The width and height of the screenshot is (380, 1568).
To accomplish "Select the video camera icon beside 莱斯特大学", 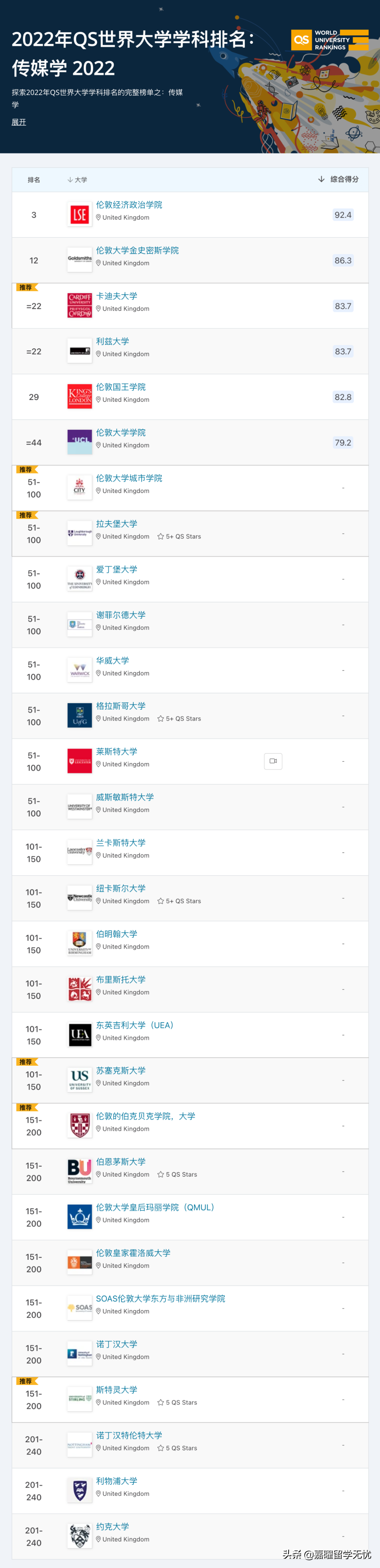I will click(x=273, y=761).
